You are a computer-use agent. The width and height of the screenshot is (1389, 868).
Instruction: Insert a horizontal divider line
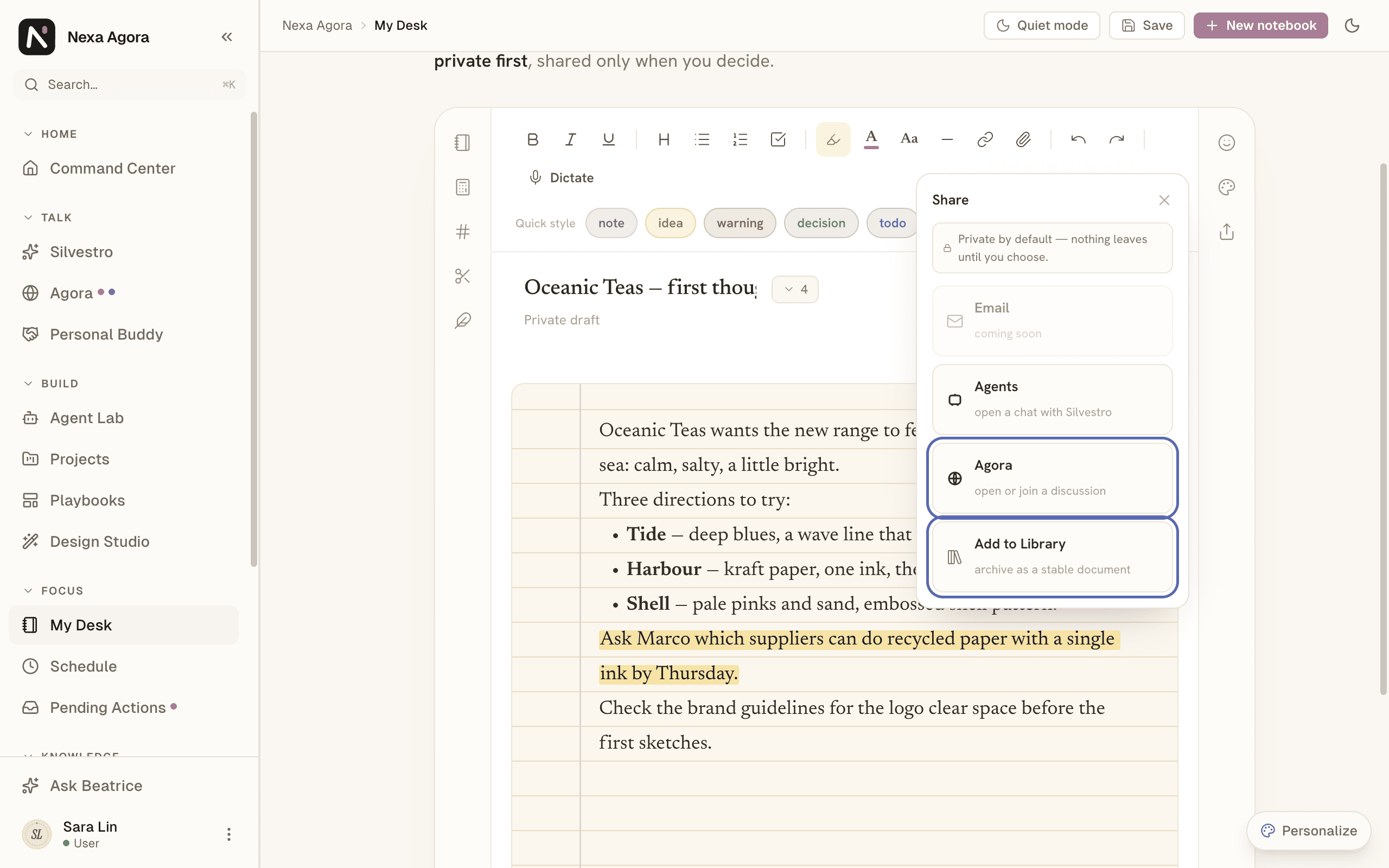click(947, 139)
